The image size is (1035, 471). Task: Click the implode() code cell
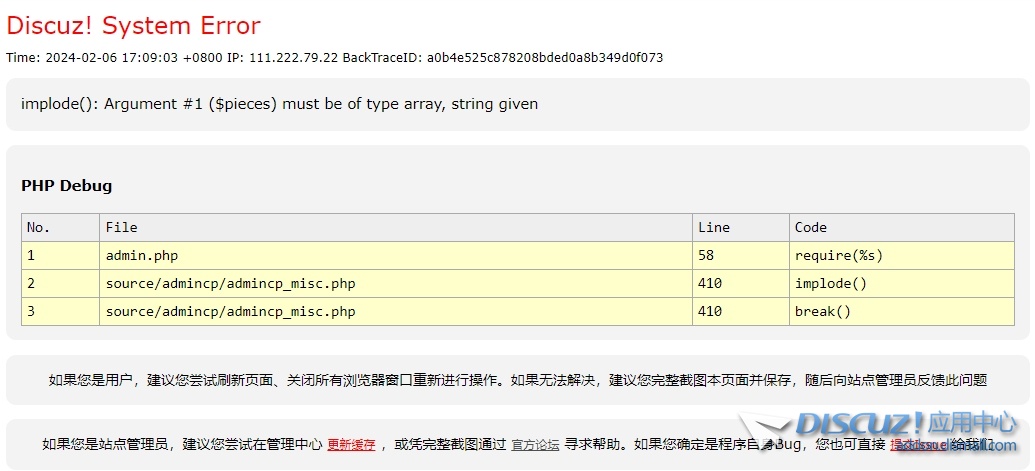pos(830,283)
